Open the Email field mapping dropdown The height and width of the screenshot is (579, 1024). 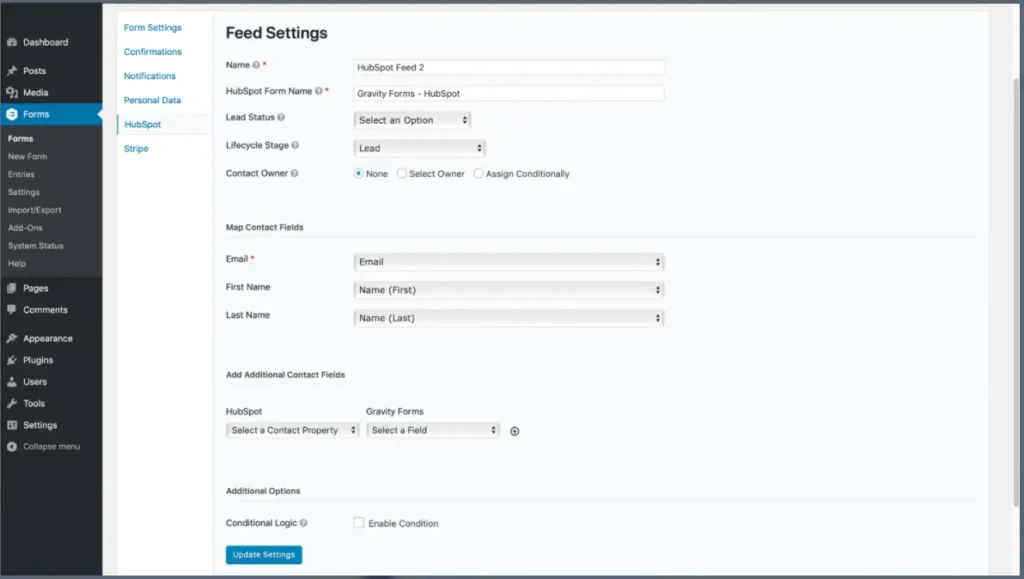(x=509, y=262)
